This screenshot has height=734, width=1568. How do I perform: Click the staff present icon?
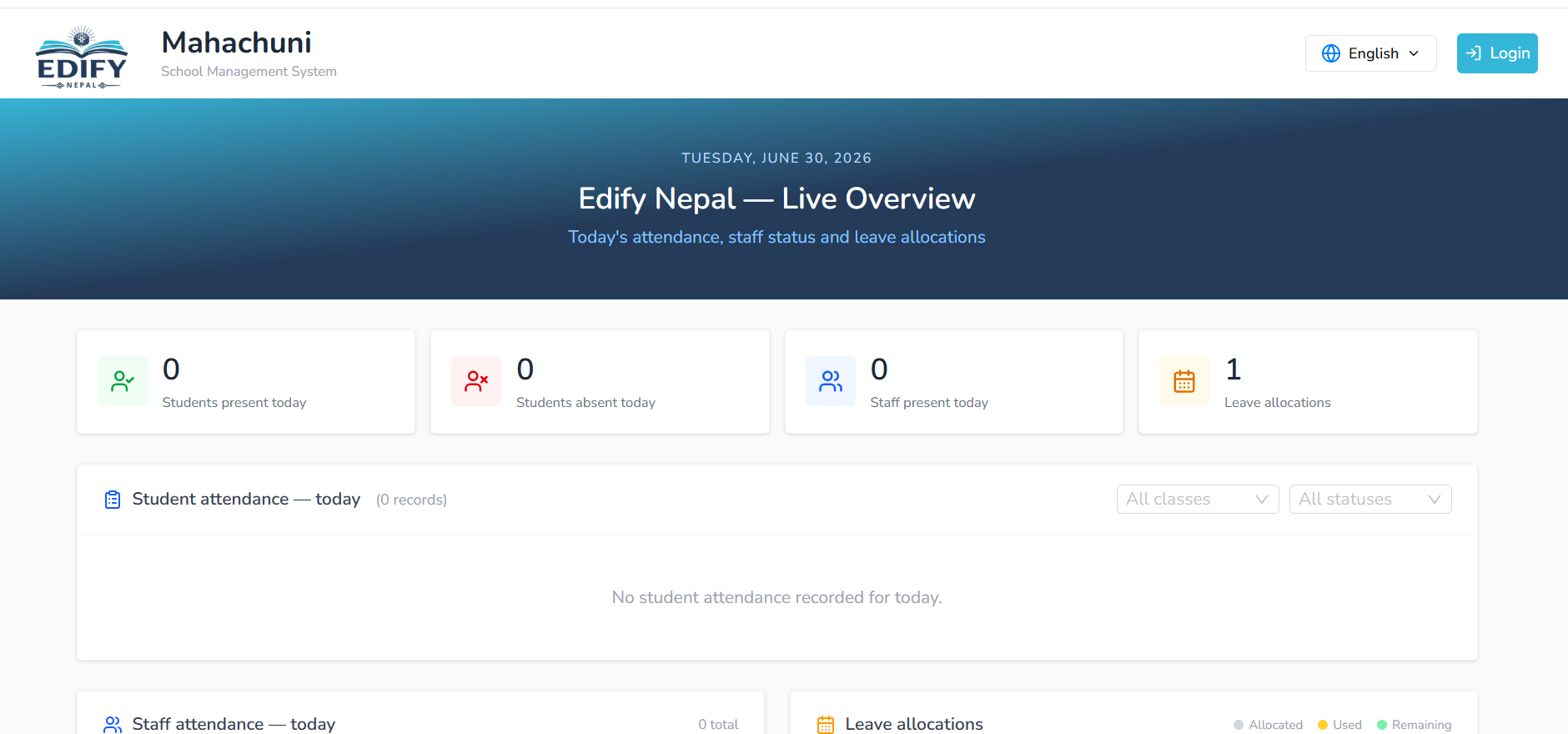(831, 381)
